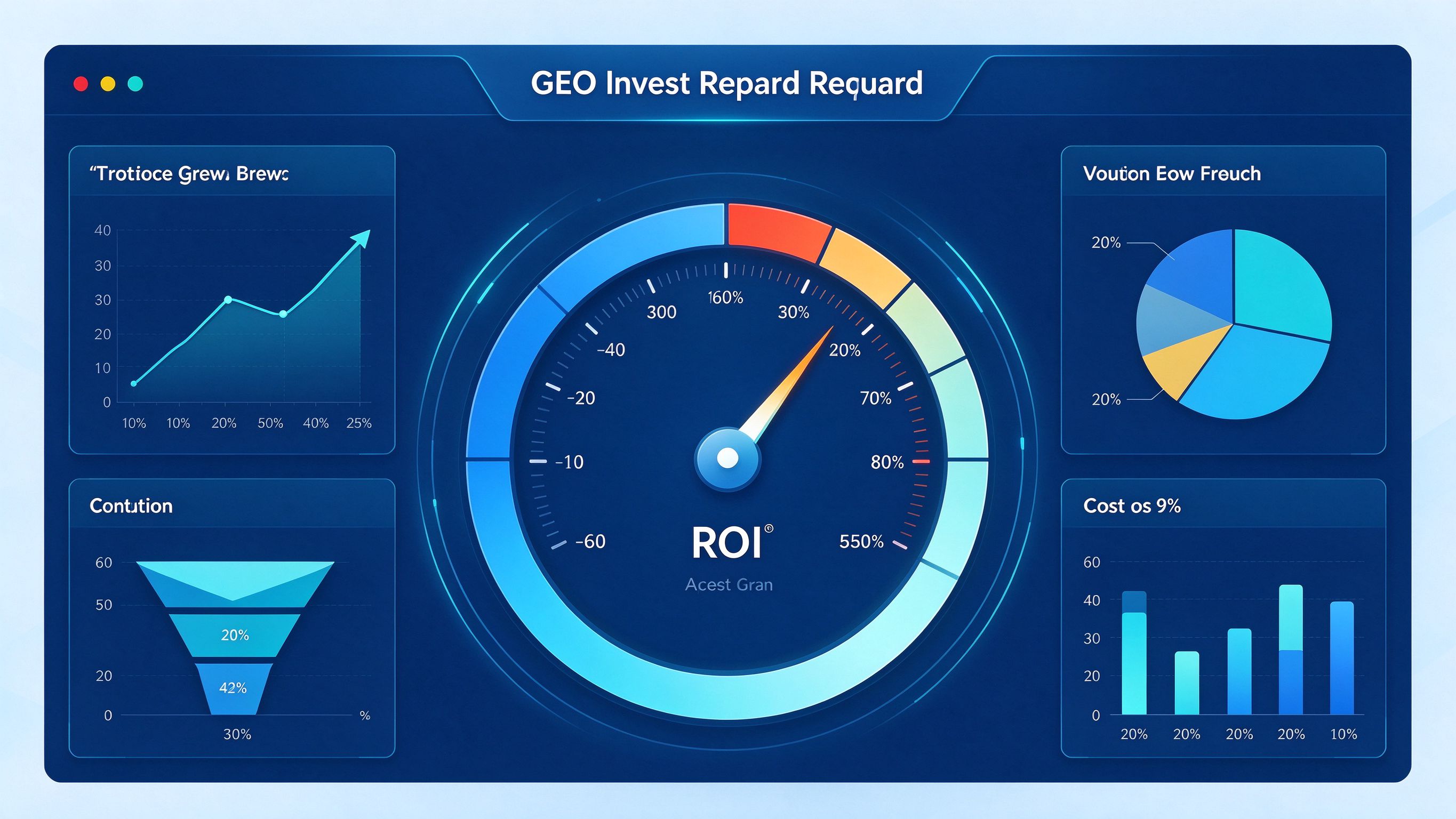The height and width of the screenshot is (819, 1456).
Task: Select the funnel segment labeled 42%
Action: (234, 688)
